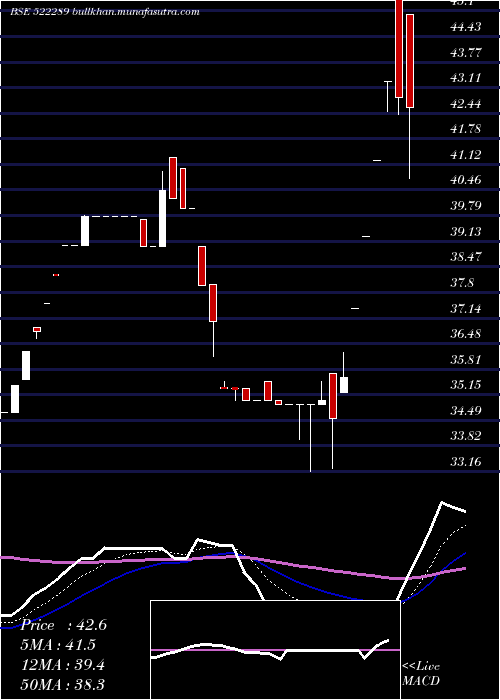Click the 50MA : 38.3 readout

[x=63, y=685]
